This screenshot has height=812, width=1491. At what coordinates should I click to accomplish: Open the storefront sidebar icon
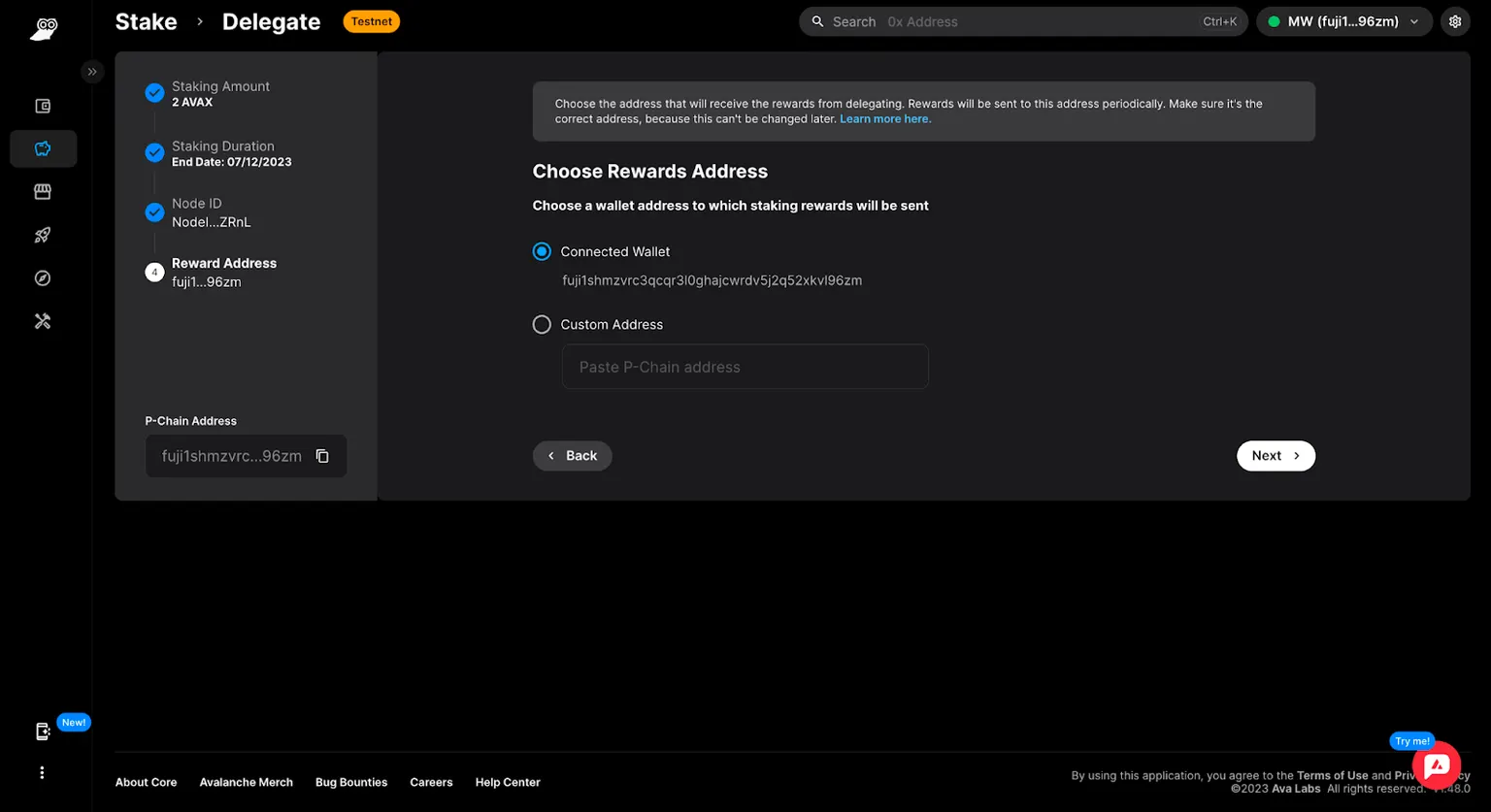pos(43,192)
